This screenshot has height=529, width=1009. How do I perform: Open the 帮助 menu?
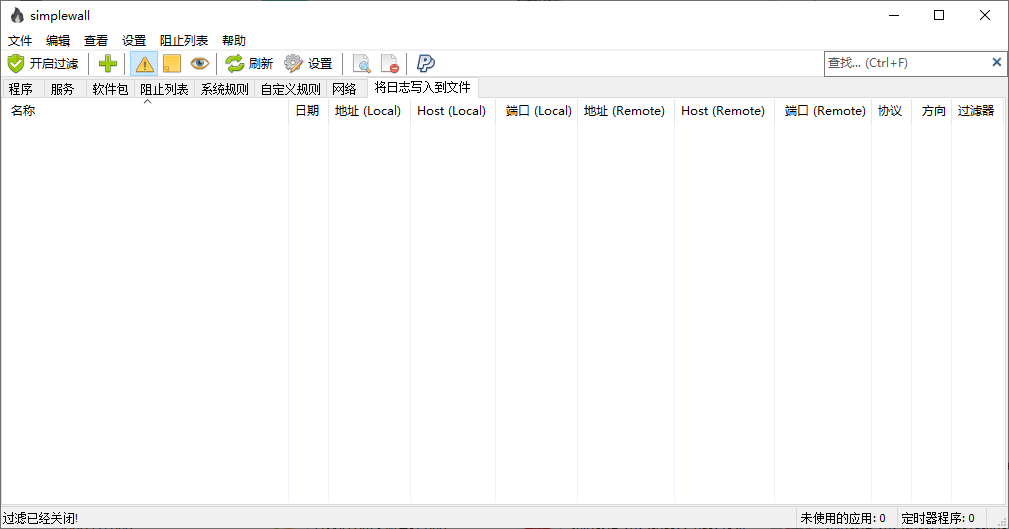click(x=233, y=41)
